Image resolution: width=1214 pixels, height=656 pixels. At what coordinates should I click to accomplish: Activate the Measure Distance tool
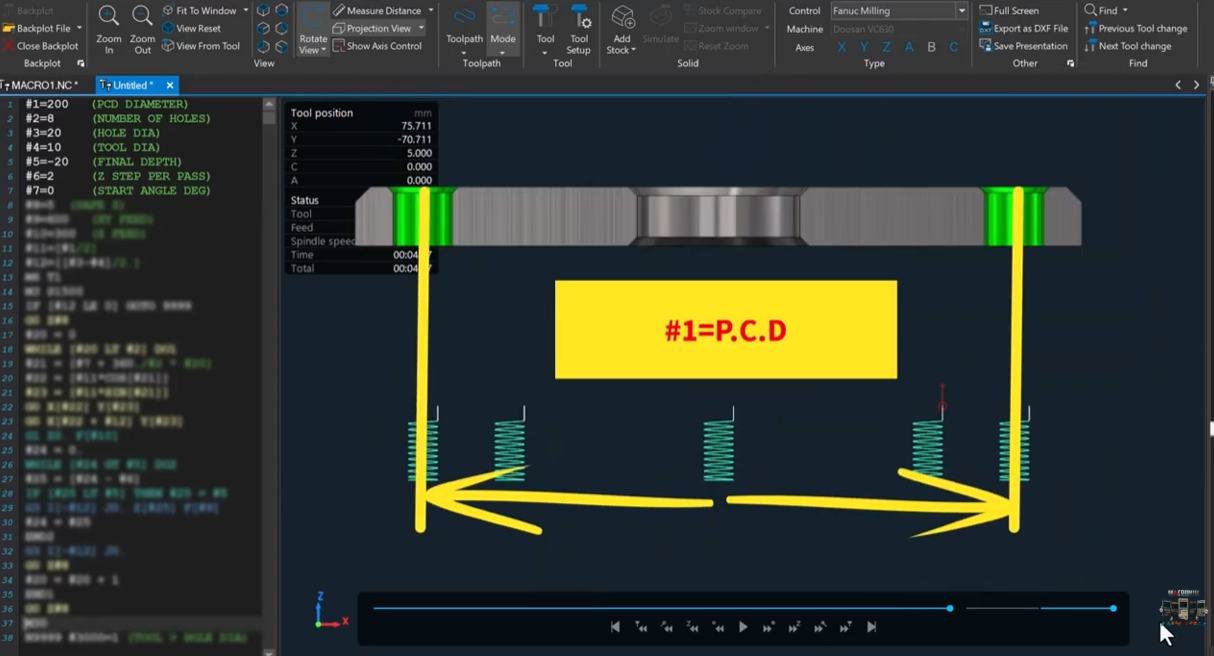376,11
